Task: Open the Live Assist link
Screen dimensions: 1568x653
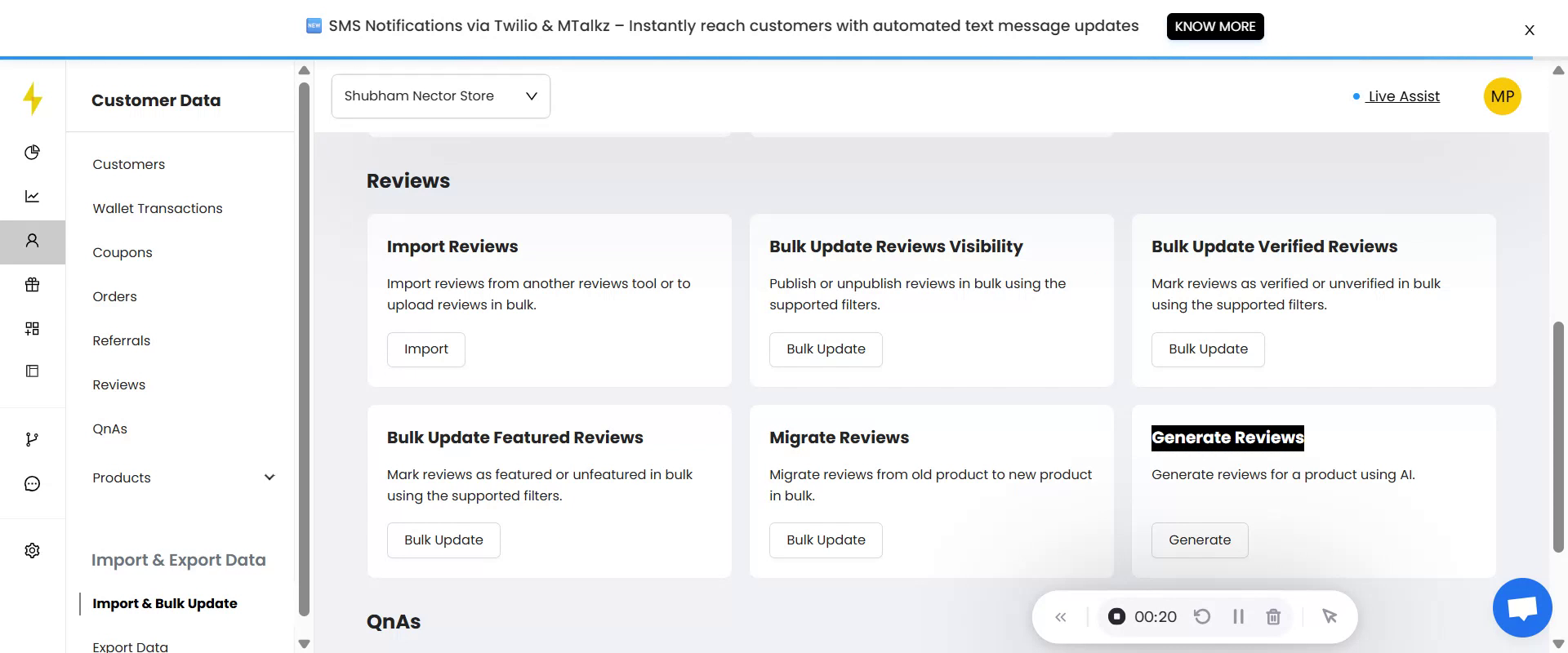Action: pyautogui.click(x=1403, y=96)
